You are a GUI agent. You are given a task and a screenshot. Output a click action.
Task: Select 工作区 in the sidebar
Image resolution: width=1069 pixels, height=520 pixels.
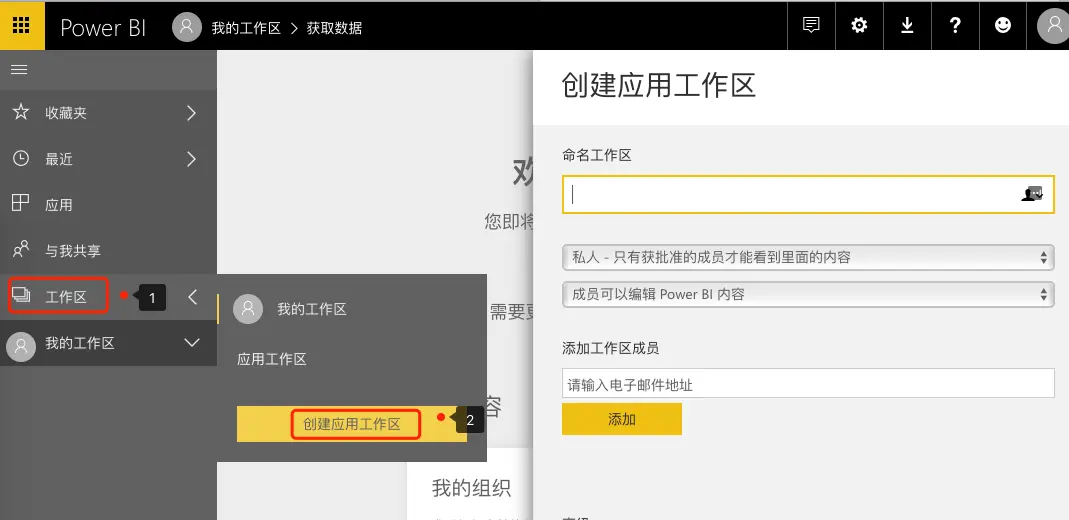pyautogui.click(x=108, y=296)
